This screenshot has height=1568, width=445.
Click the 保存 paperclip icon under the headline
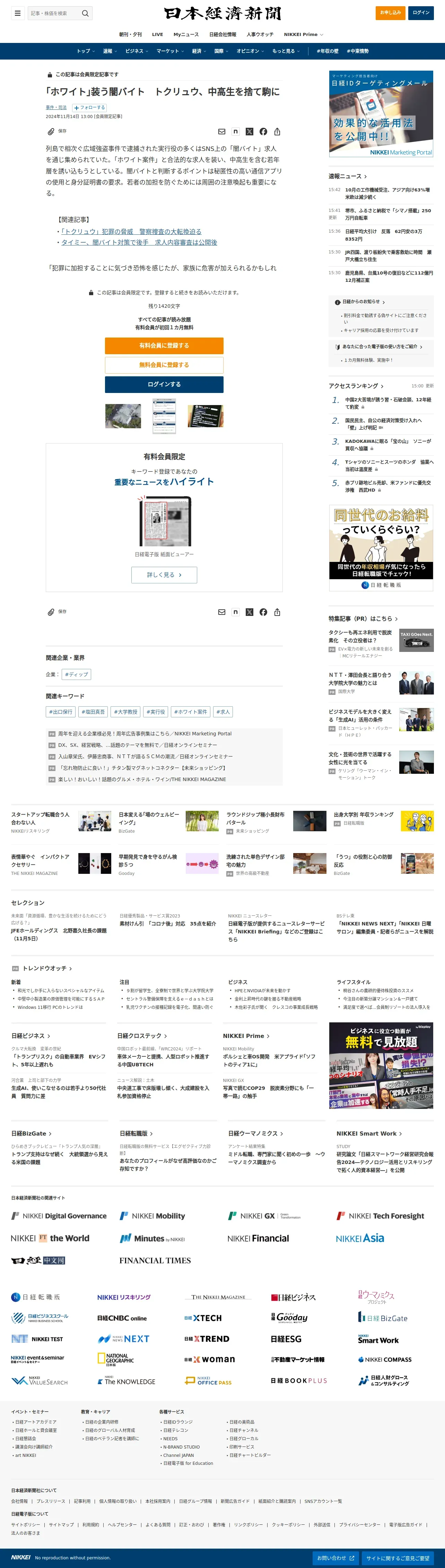51,132
